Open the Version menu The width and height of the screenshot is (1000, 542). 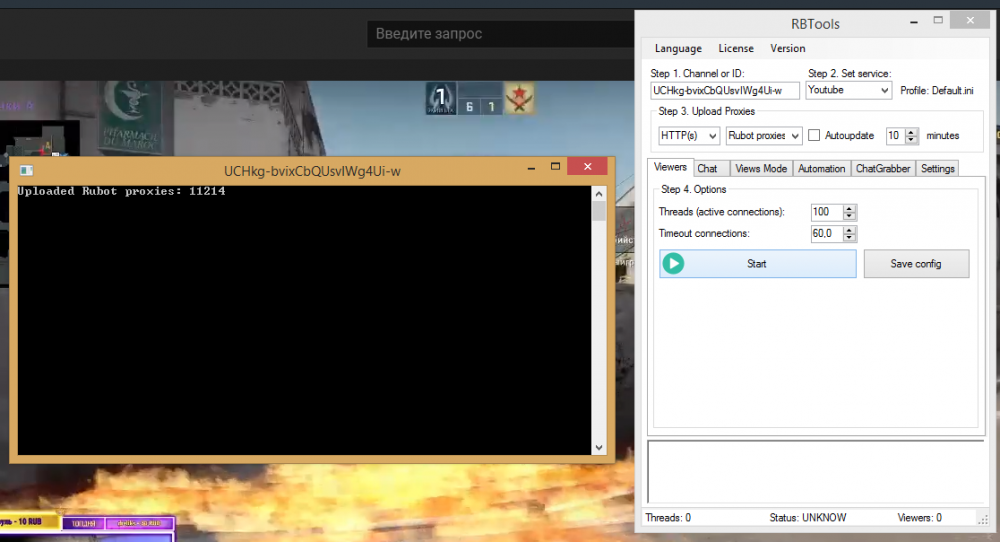[787, 48]
